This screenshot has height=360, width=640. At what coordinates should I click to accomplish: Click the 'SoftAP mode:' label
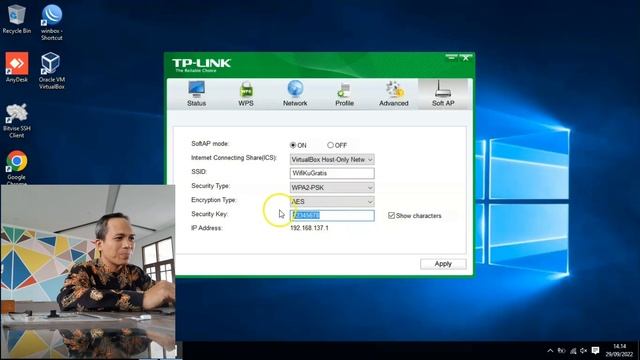click(210, 144)
